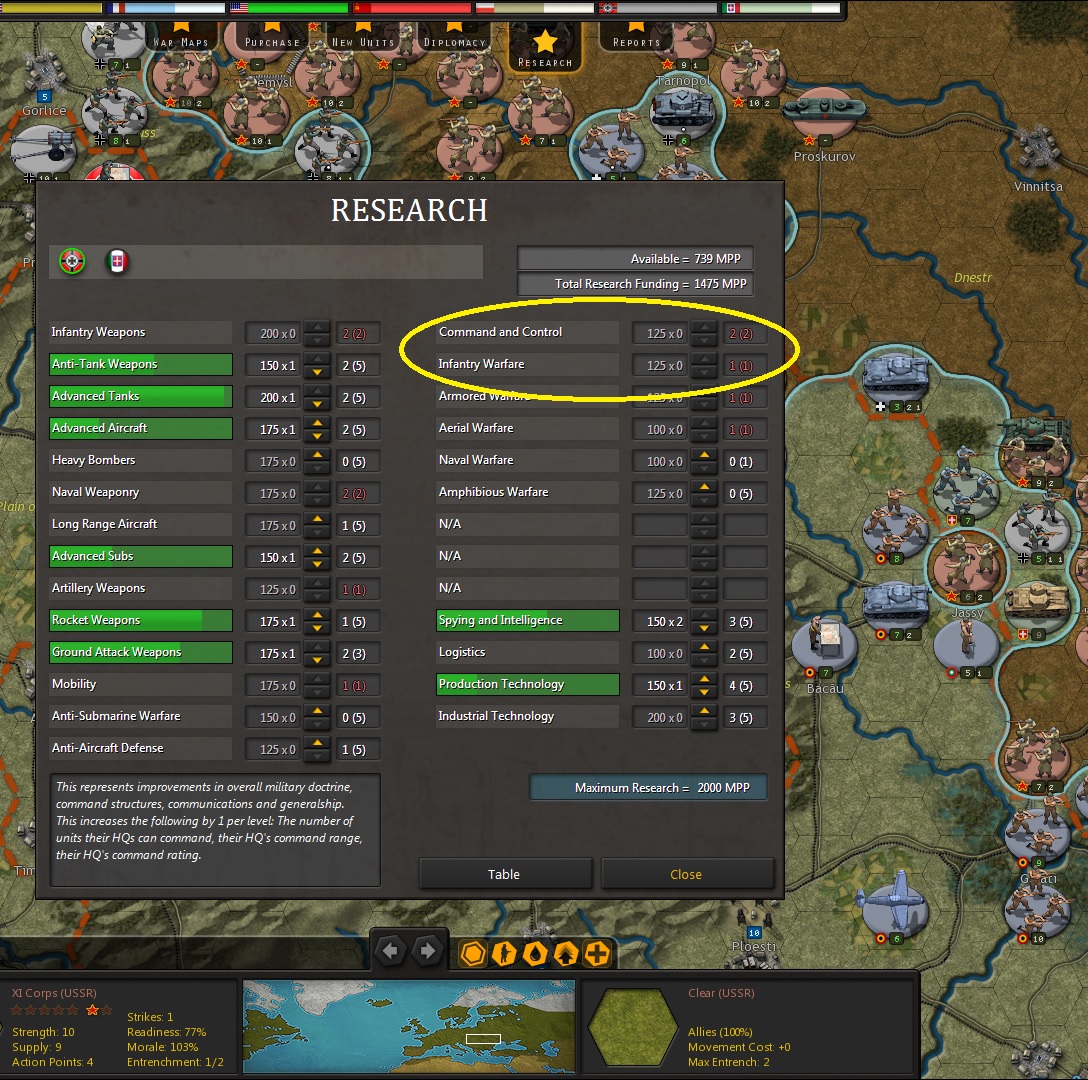
Task: Toggle the soldier unit display icon
Action: tap(504, 953)
